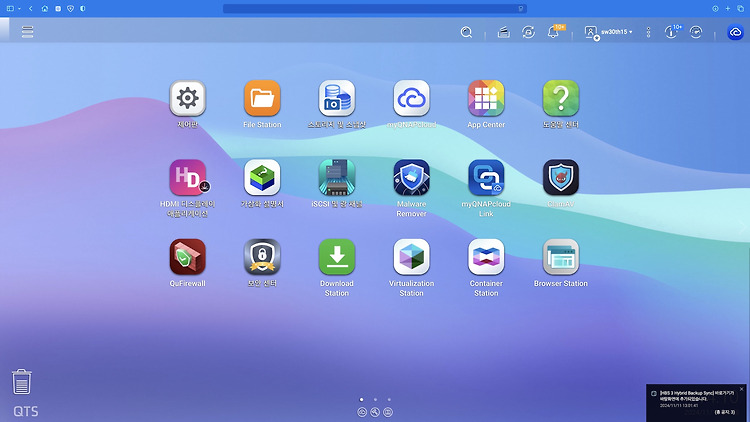
Task: Launch ClamAV antivirus
Action: [561, 178]
